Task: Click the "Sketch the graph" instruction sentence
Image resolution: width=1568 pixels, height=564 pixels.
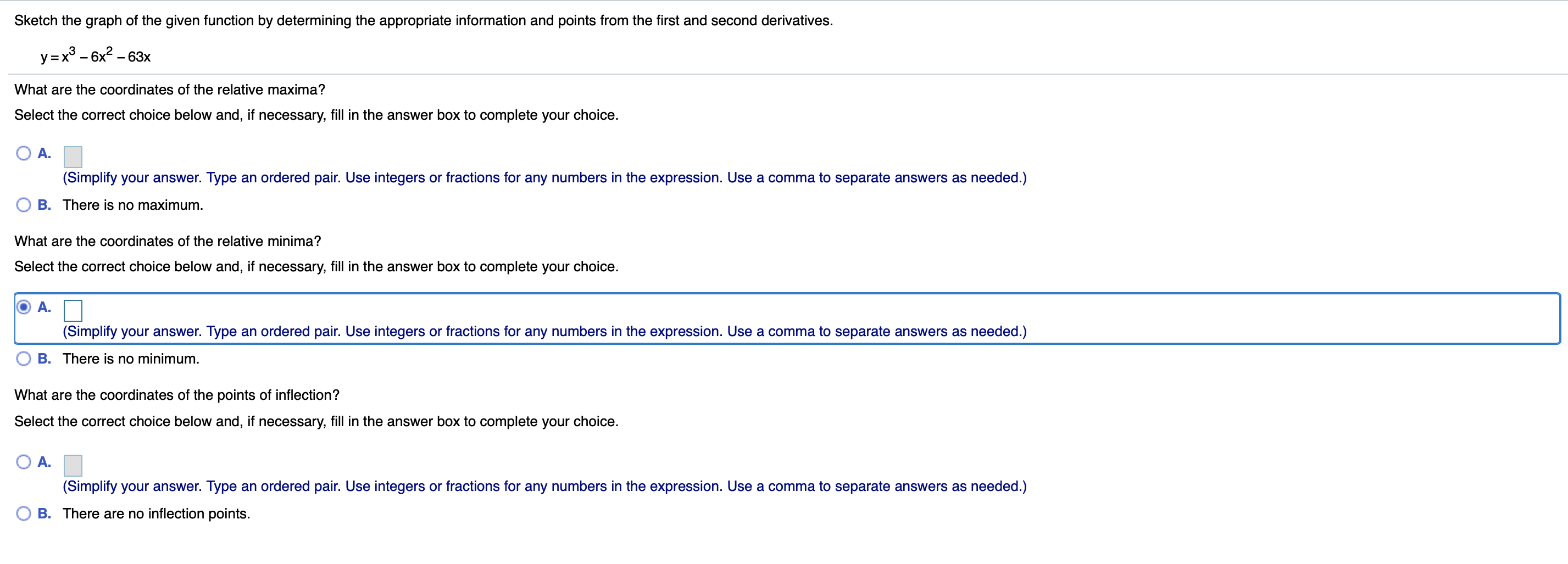Action: click(423, 21)
